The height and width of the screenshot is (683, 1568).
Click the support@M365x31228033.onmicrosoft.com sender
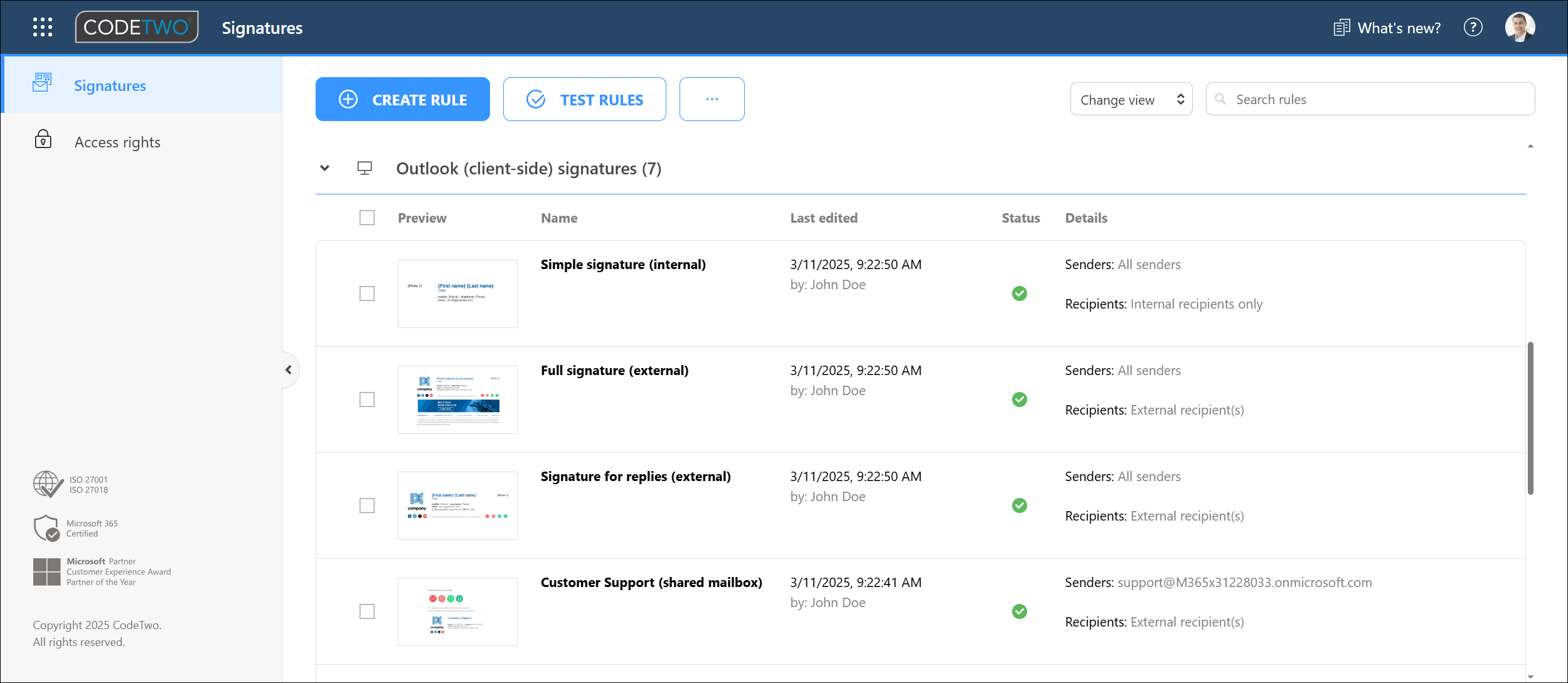point(1245,583)
